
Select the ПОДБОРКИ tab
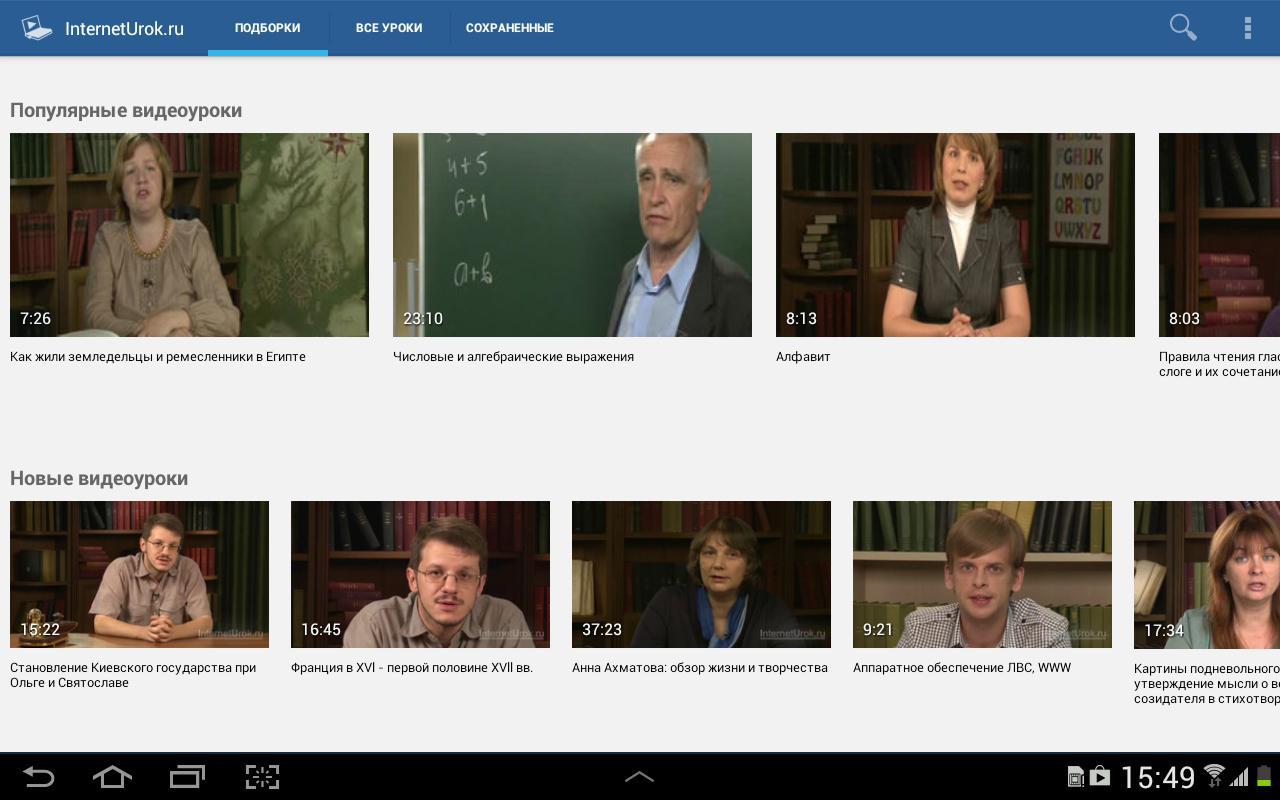268,28
